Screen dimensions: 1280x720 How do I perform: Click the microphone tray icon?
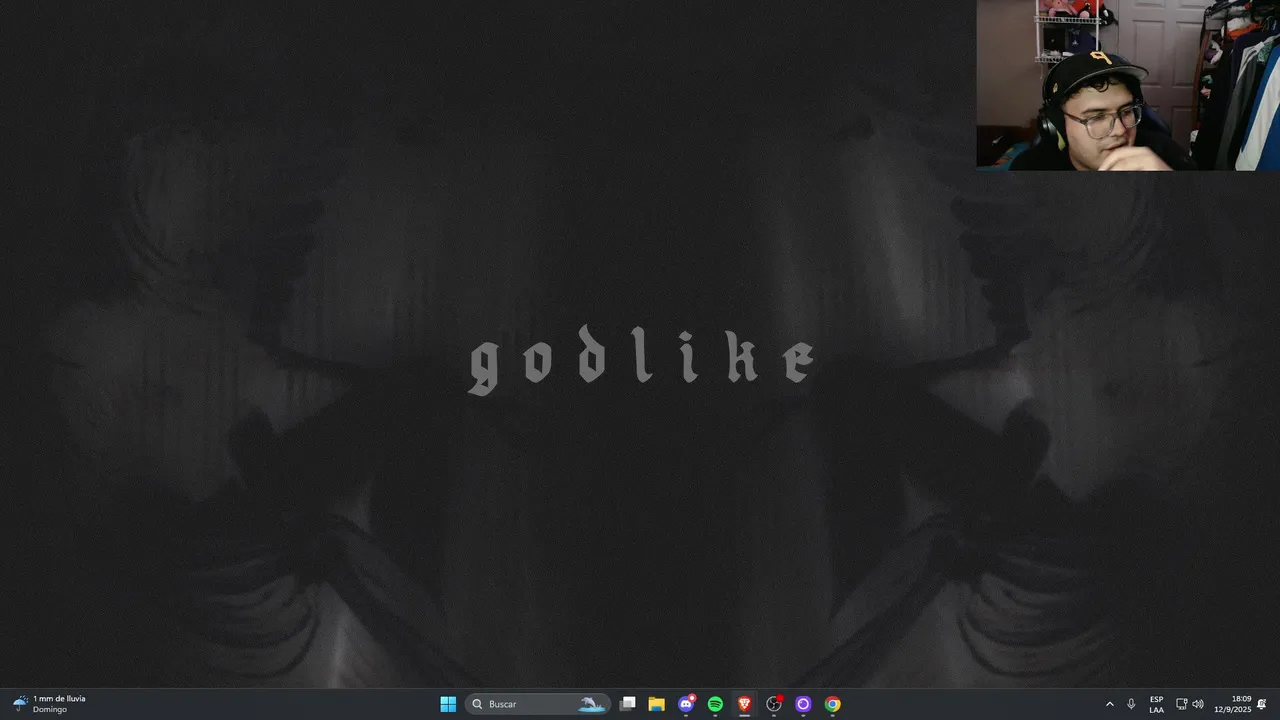click(1131, 704)
